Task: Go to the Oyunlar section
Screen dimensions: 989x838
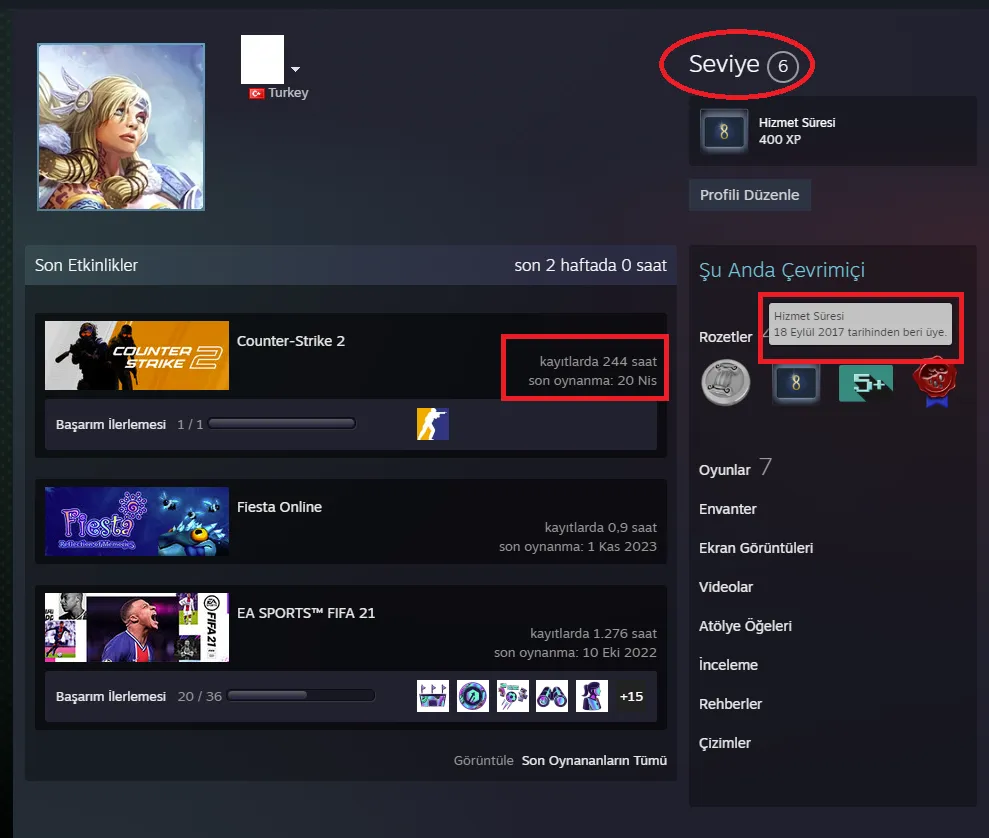Action: (725, 470)
